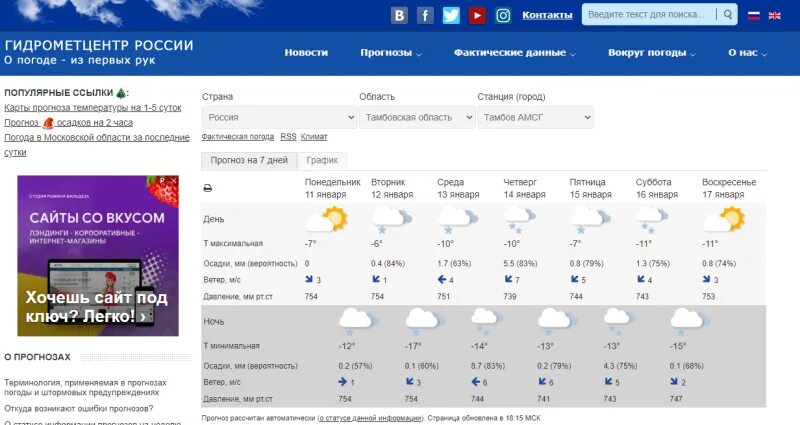Open the Страна dropdown showing Россия
Screen dimensions: 800x425
pyautogui.click(x=279, y=117)
